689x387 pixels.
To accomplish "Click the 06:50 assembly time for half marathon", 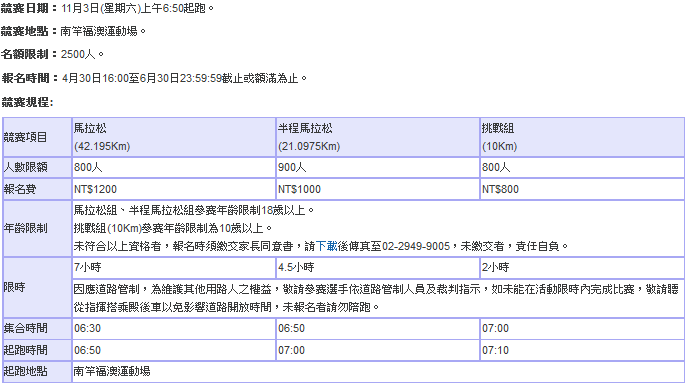I will (x=377, y=329).
